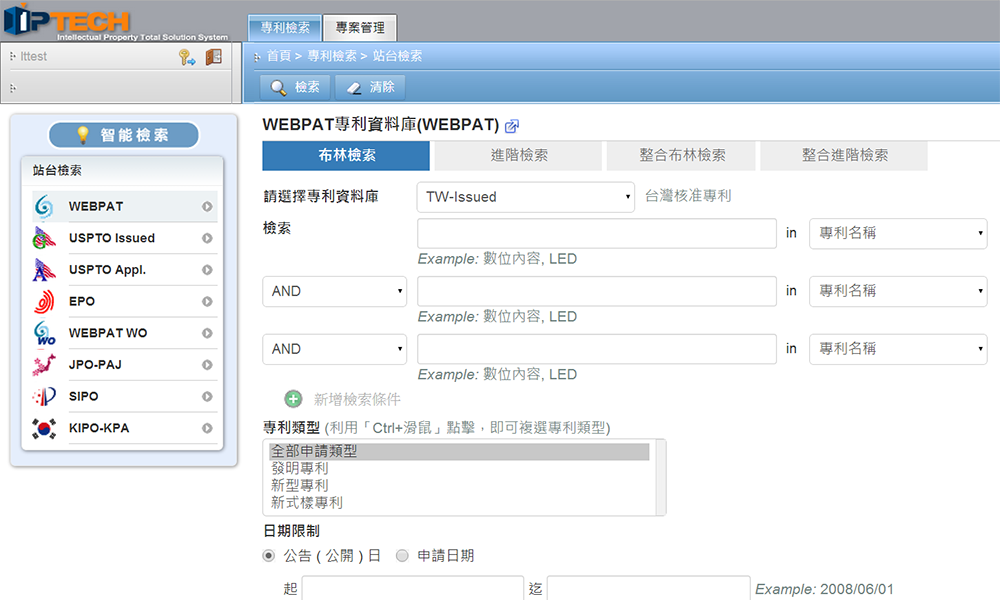Click the green plus add-condition icon

tap(293, 399)
